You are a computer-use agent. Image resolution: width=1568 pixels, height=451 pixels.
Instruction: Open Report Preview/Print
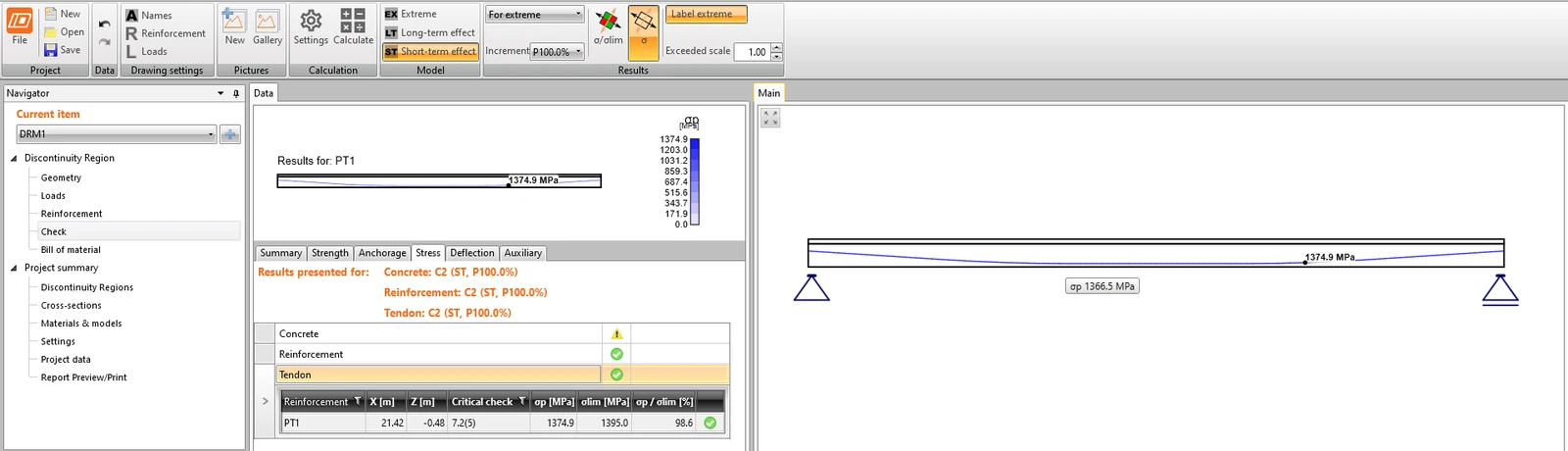click(x=84, y=376)
